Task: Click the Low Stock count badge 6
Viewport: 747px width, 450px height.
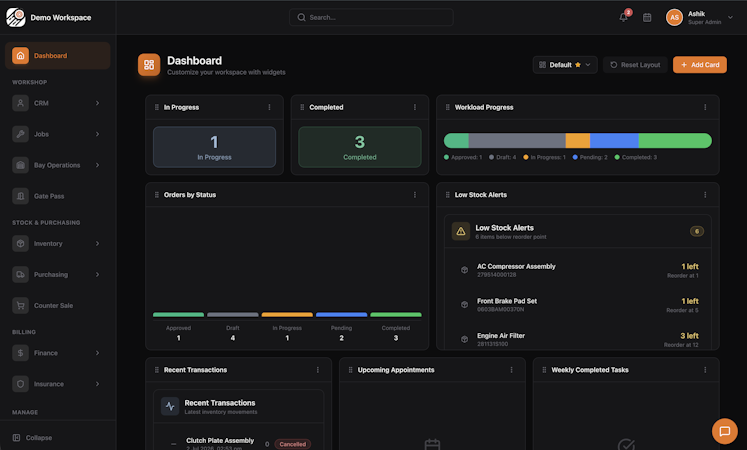Action: pyautogui.click(x=697, y=231)
